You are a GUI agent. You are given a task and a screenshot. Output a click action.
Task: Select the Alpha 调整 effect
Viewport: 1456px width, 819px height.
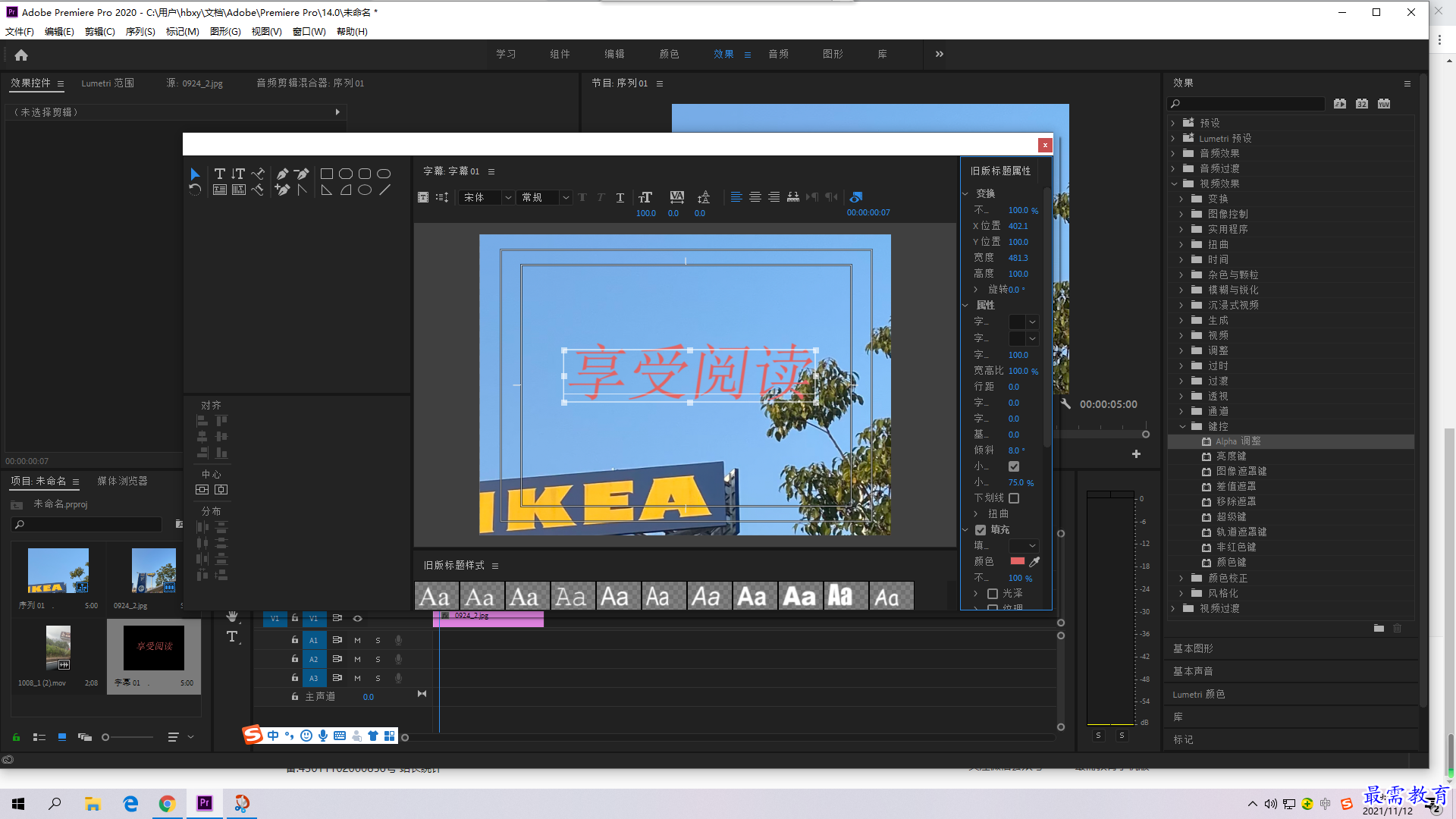(x=1238, y=441)
